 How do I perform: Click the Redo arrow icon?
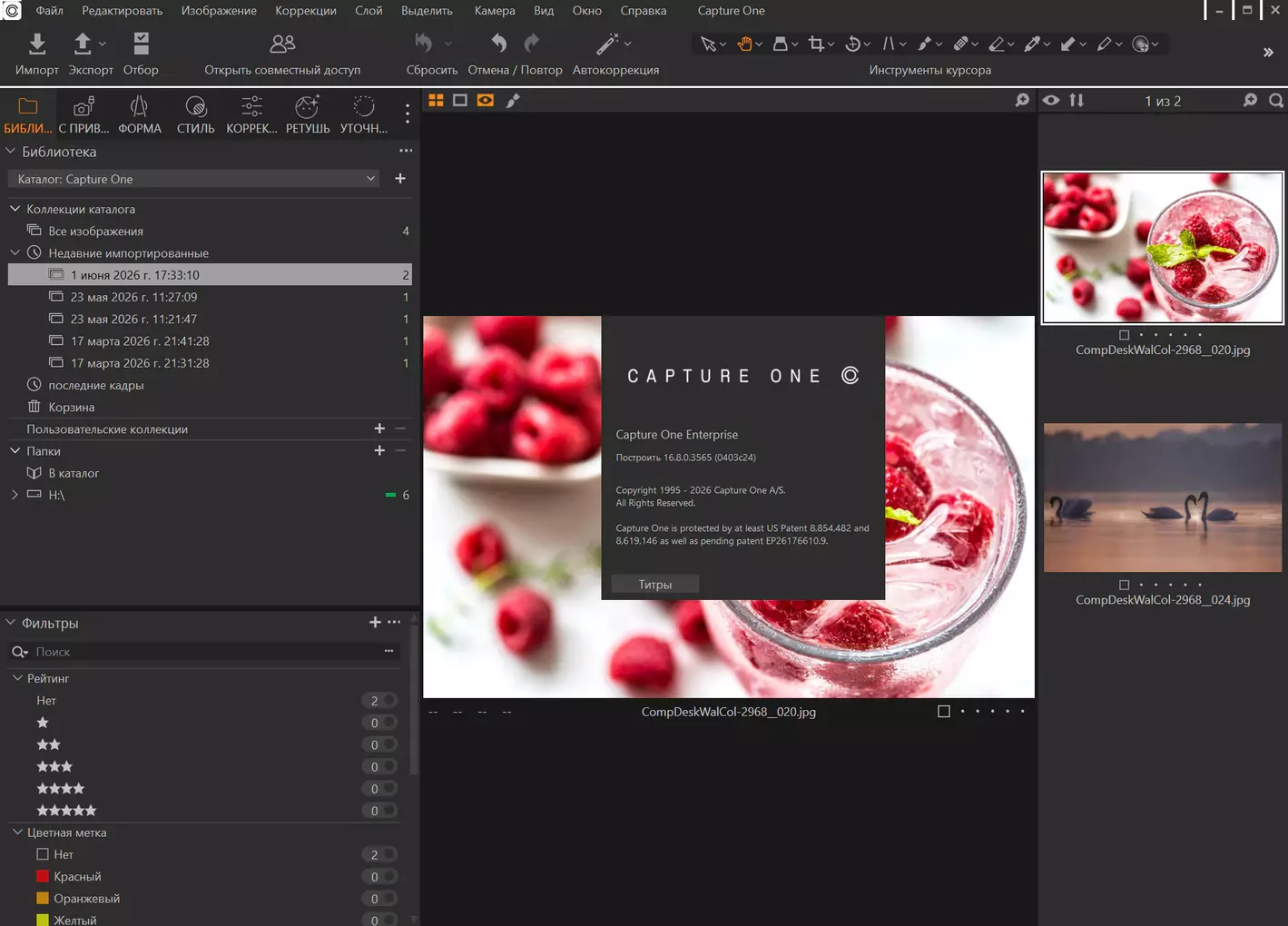(x=532, y=44)
